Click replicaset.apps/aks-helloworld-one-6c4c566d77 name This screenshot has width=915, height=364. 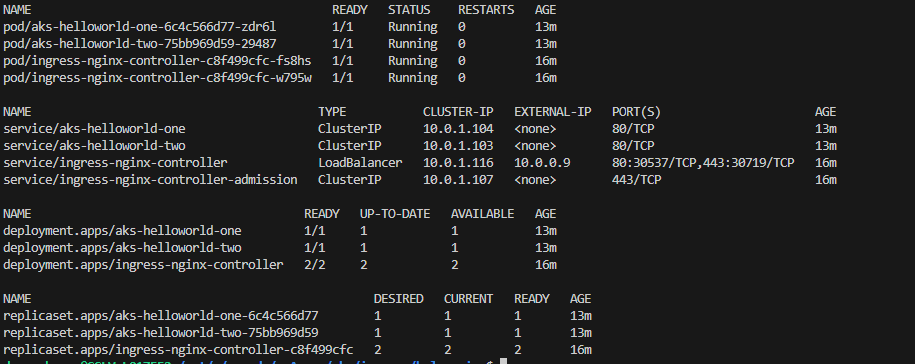coord(160,316)
